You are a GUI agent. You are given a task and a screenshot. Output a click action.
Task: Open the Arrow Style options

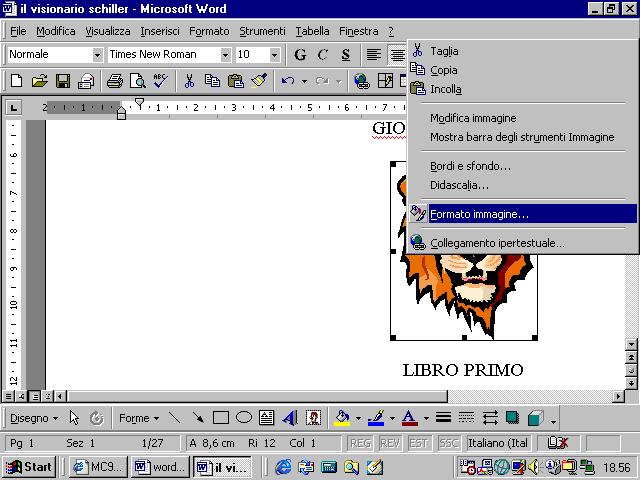pos(490,418)
